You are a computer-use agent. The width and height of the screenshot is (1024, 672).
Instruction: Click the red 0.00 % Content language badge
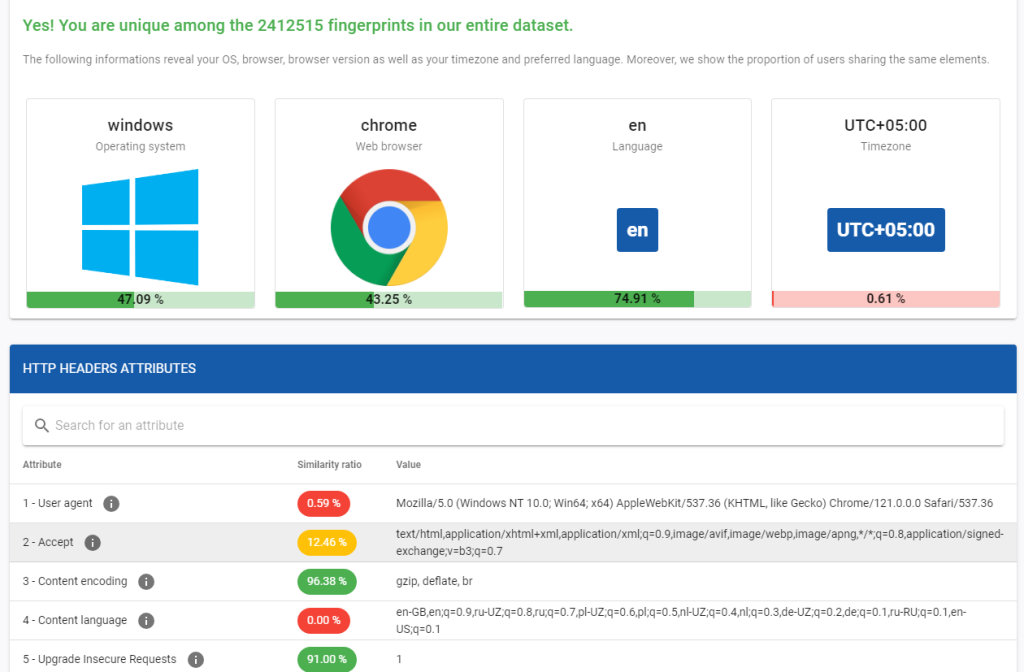[x=324, y=620]
